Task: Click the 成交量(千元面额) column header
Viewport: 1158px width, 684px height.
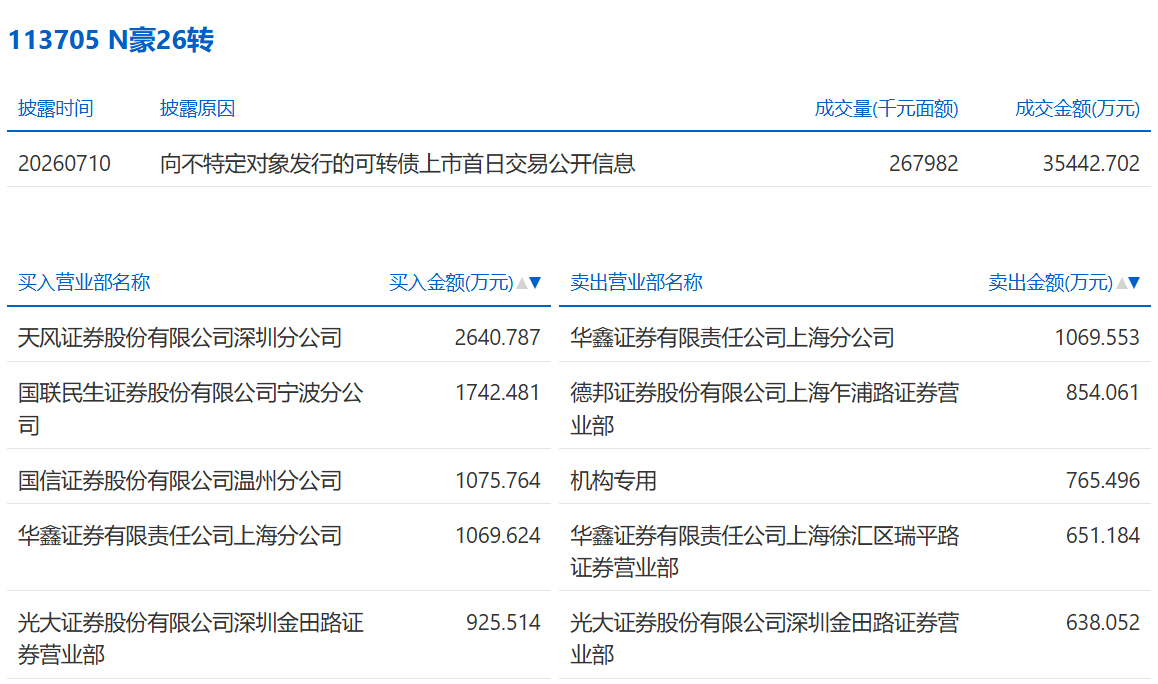Action: point(886,109)
